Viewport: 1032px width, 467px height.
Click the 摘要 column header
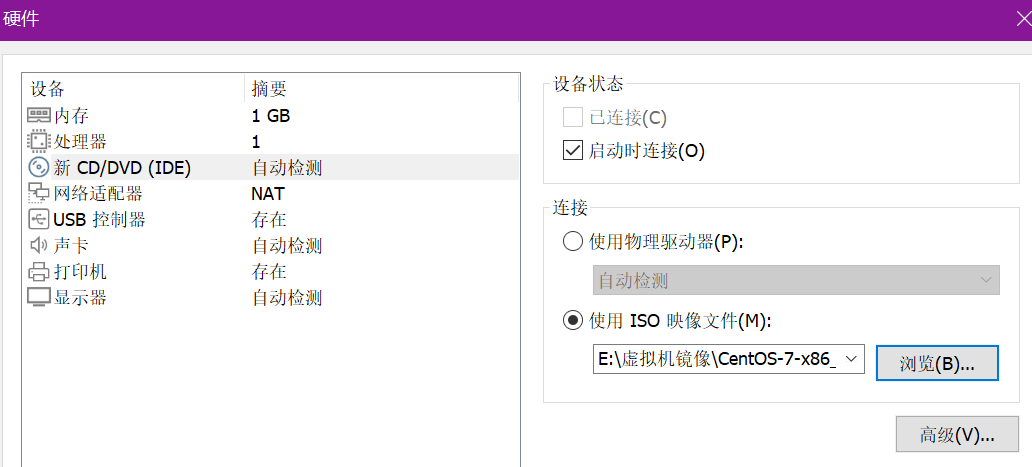pyautogui.click(x=269, y=89)
